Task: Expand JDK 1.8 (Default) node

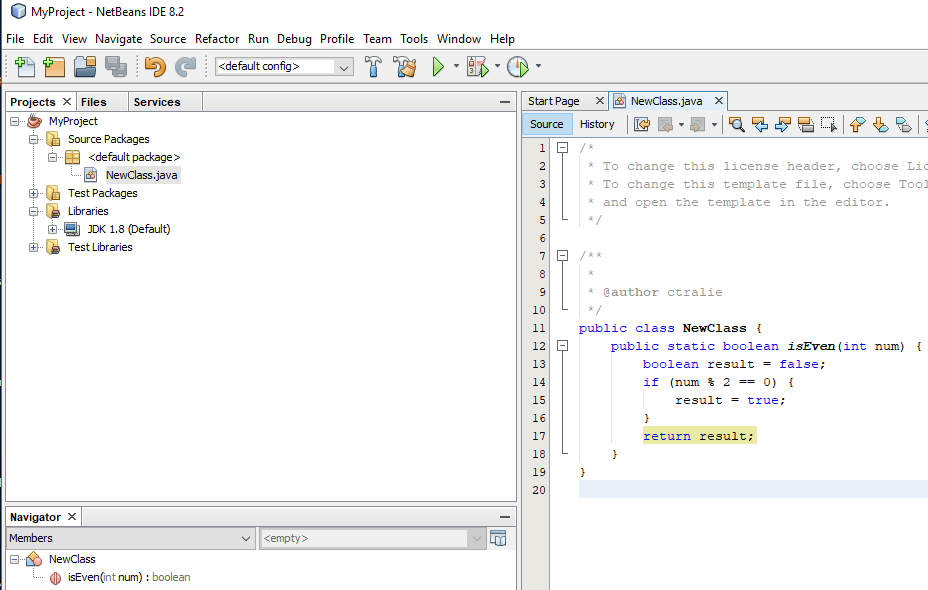Action: pos(53,229)
